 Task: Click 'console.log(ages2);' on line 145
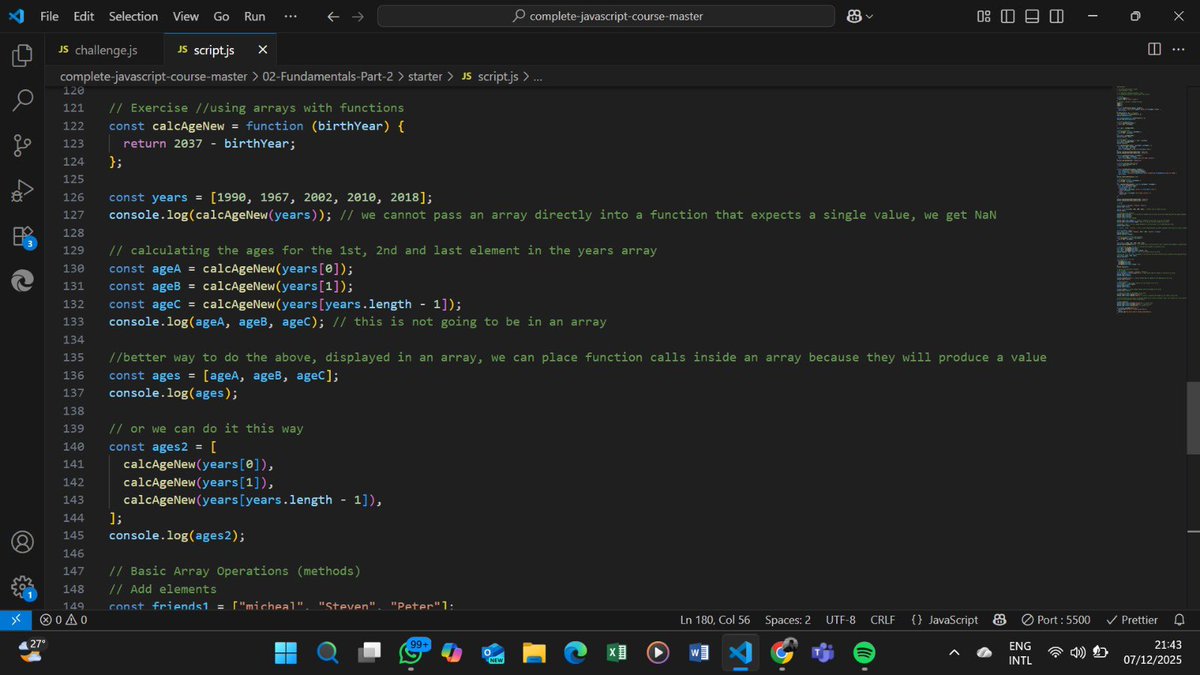pos(177,535)
